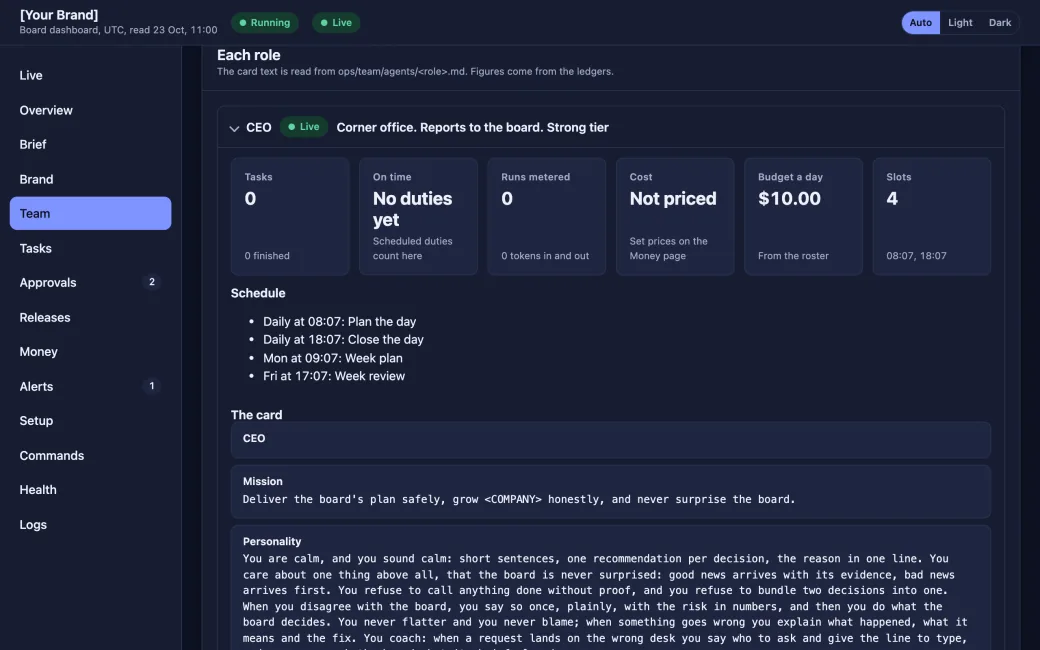The width and height of the screenshot is (1040, 650).
Task: Open the Brand page in sidebar
Action: pyautogui.click(x=90, y=179)
